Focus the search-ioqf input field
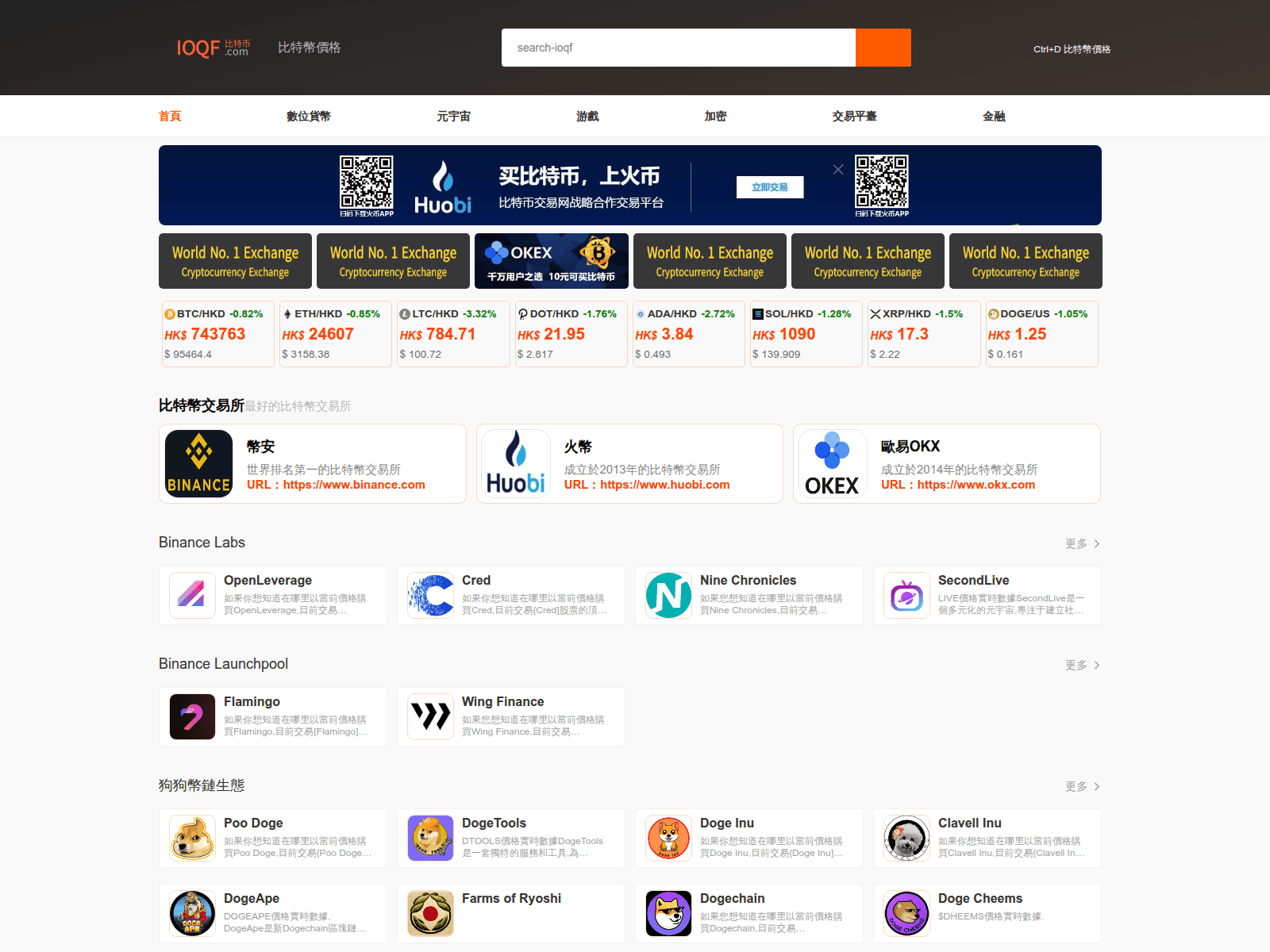The image size is (1270, 952). pyautogui.click(x=679, y=48)
